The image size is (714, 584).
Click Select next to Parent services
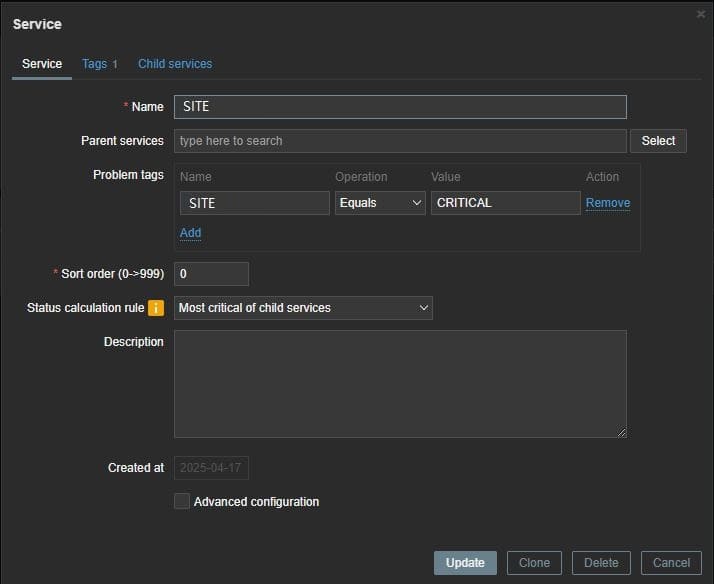coord(658,141)
